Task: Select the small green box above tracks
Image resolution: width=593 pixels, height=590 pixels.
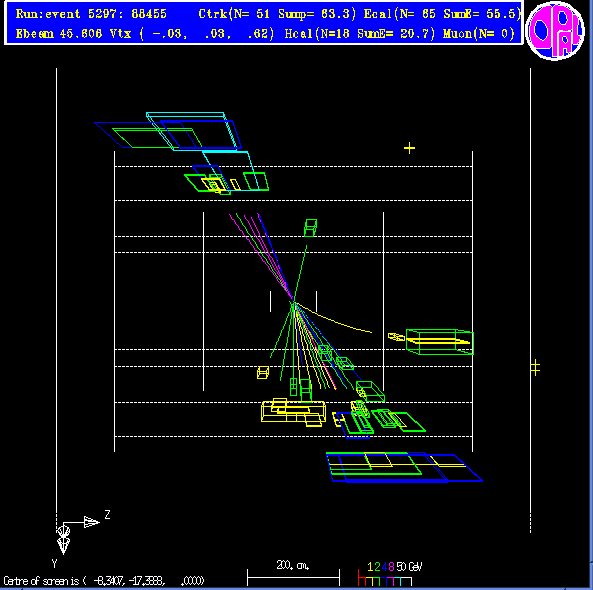Action: (310, 228)
